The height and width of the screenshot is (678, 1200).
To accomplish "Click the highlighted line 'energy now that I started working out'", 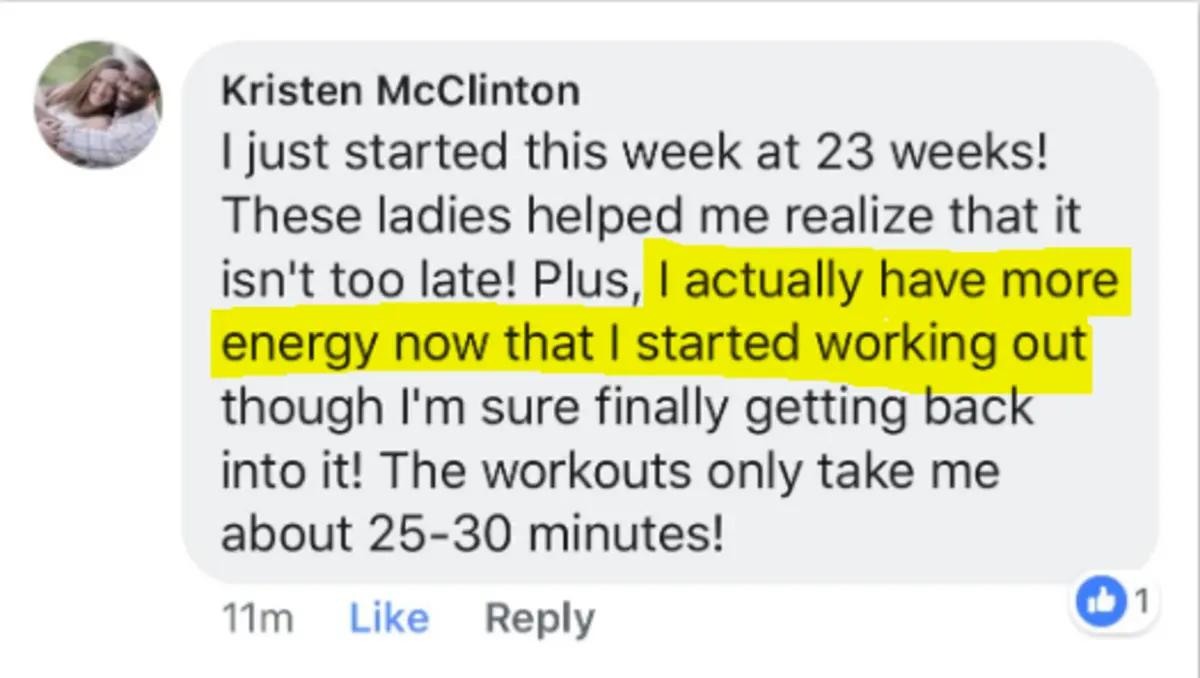I will pos(653,346).
